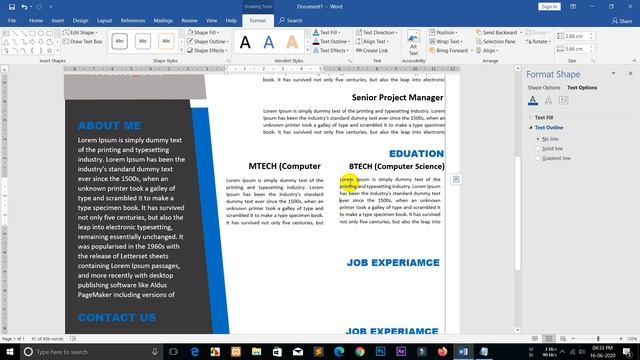Screen dimensions: 640x360
Task: Open the File menu
Action: 12,20
